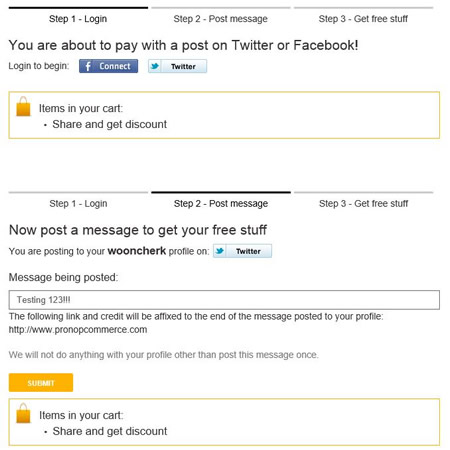Click the Facebook 'f' logo icon
The width and height of the screenshot is (450, 450).
point(88,66)
